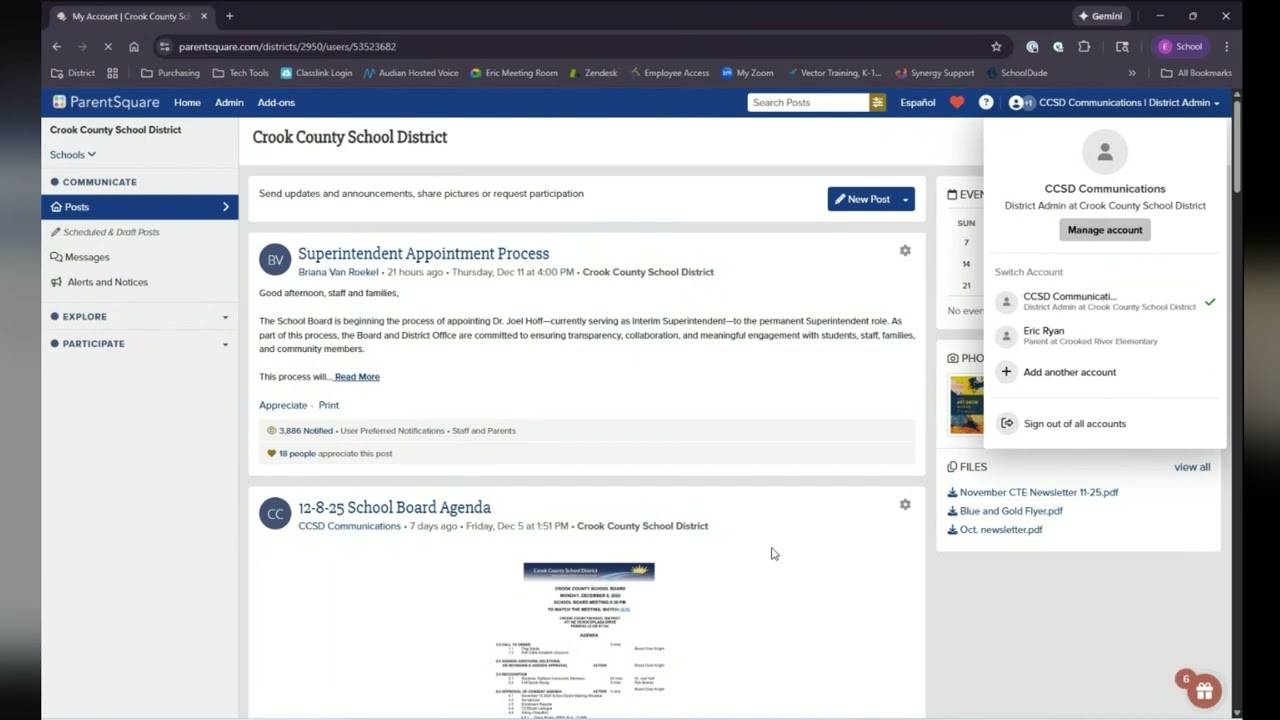Click the Add another account plus icon

click(x=1007, y=372)
